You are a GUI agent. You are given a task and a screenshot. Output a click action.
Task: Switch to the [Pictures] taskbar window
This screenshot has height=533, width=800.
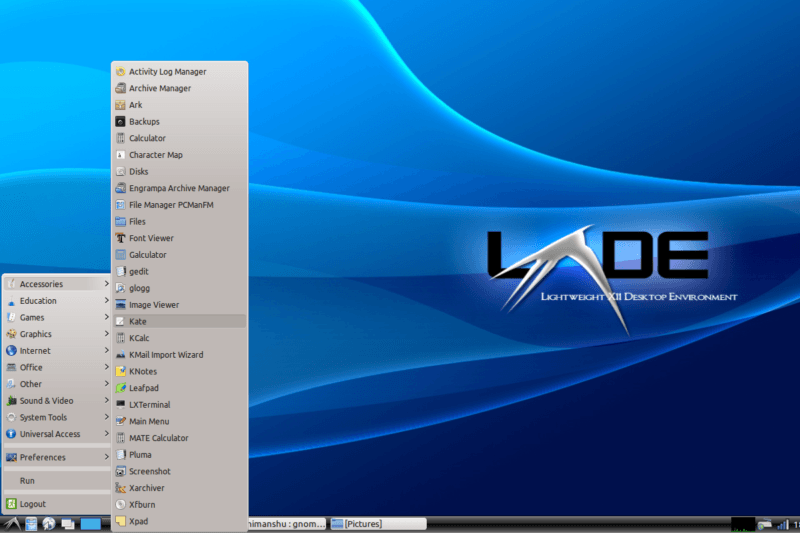378,524
